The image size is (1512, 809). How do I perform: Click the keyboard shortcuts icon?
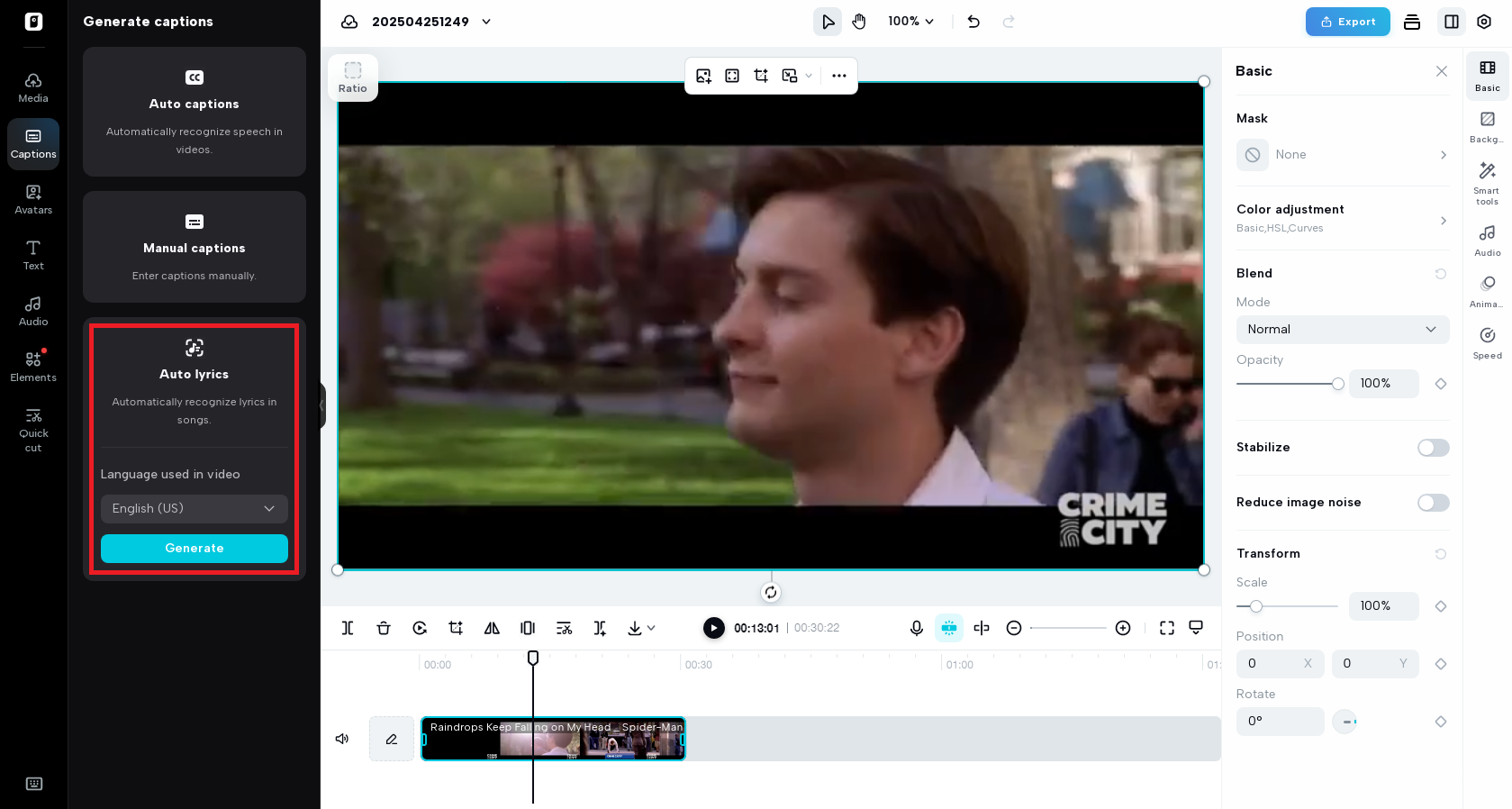pyautogui.click(x=34, y=784)
